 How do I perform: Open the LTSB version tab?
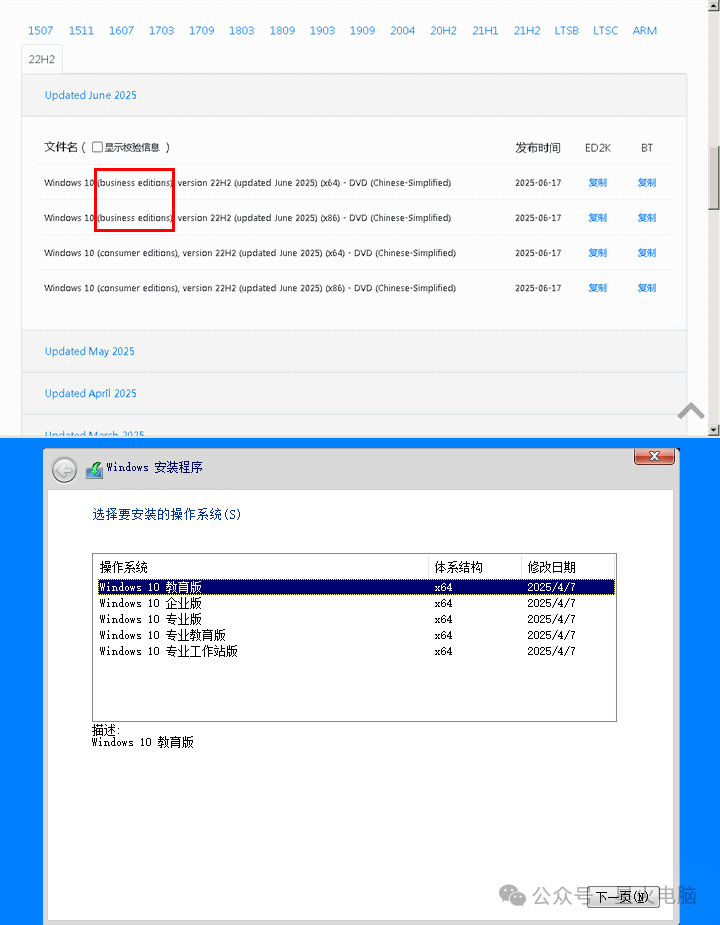[x=567, y=31]
